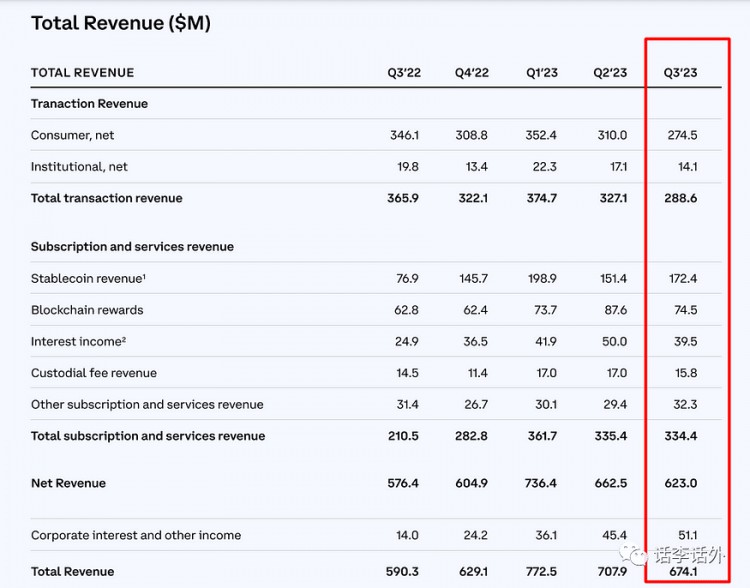Click total transaction value 374.7
The width and height of the screenshot is (750, 588).
[541, 199]
